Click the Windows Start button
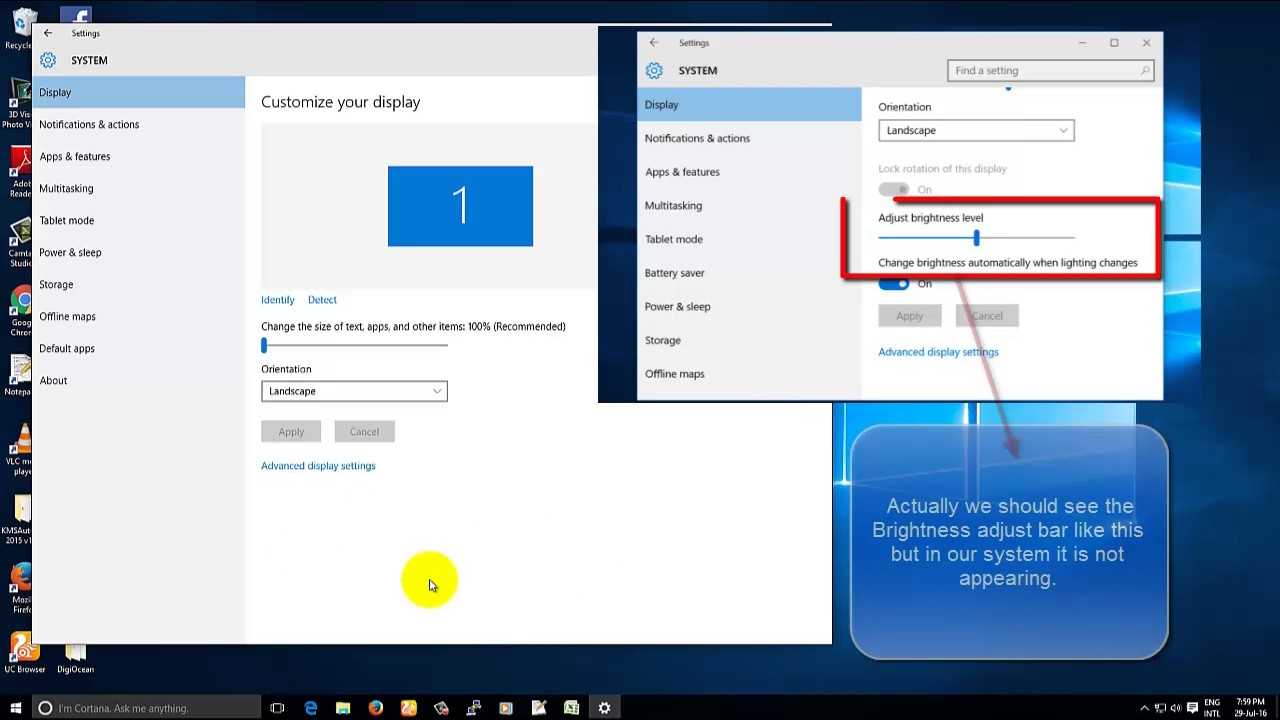The height and width of the screenshot is (720, 1280). pyautogui.click(x=16, y=708)
